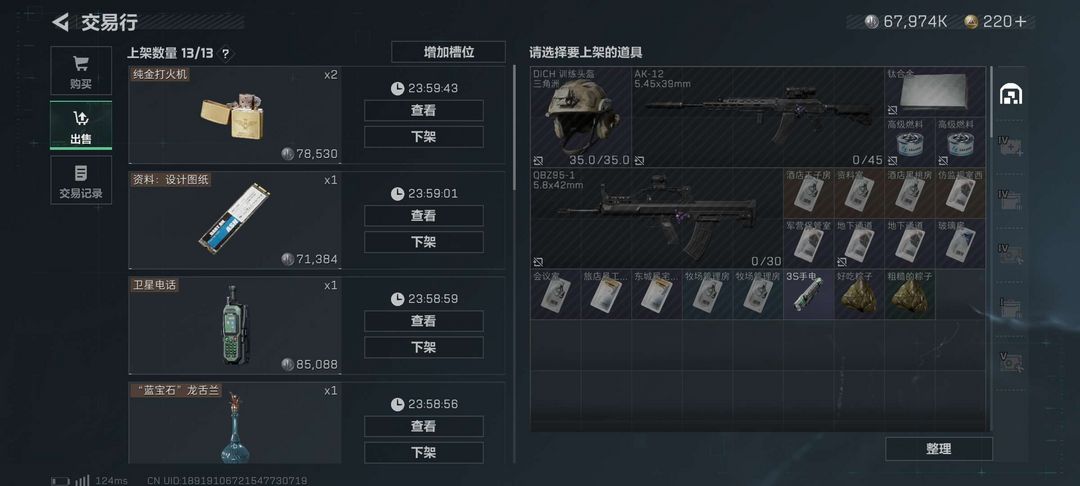This screenshot has width=1080, height=486.
Task: Click the 220+ gold currency icon
Action: pos(970,21)
